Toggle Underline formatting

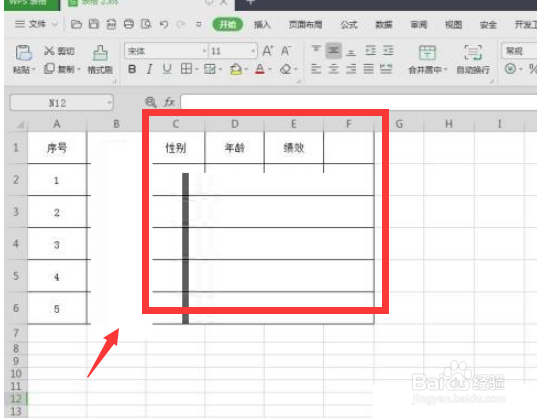[x=167, y=69]
